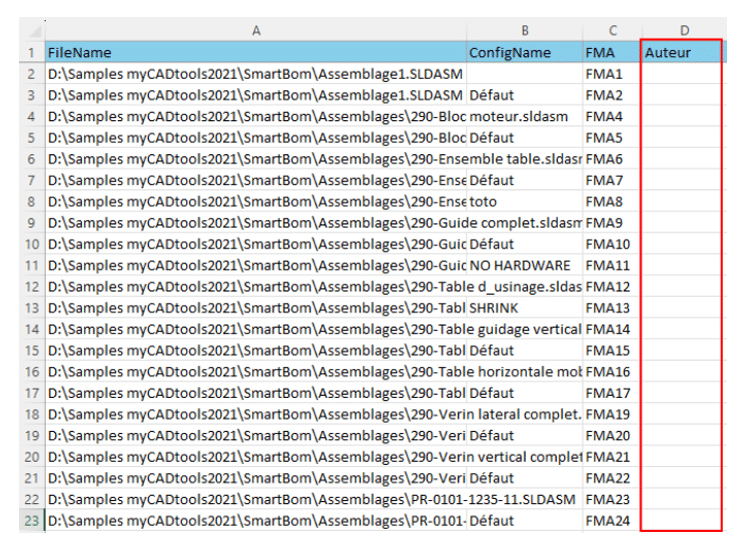Select row 18 header
The image size is (747, 552).
(x=31, y=414)
